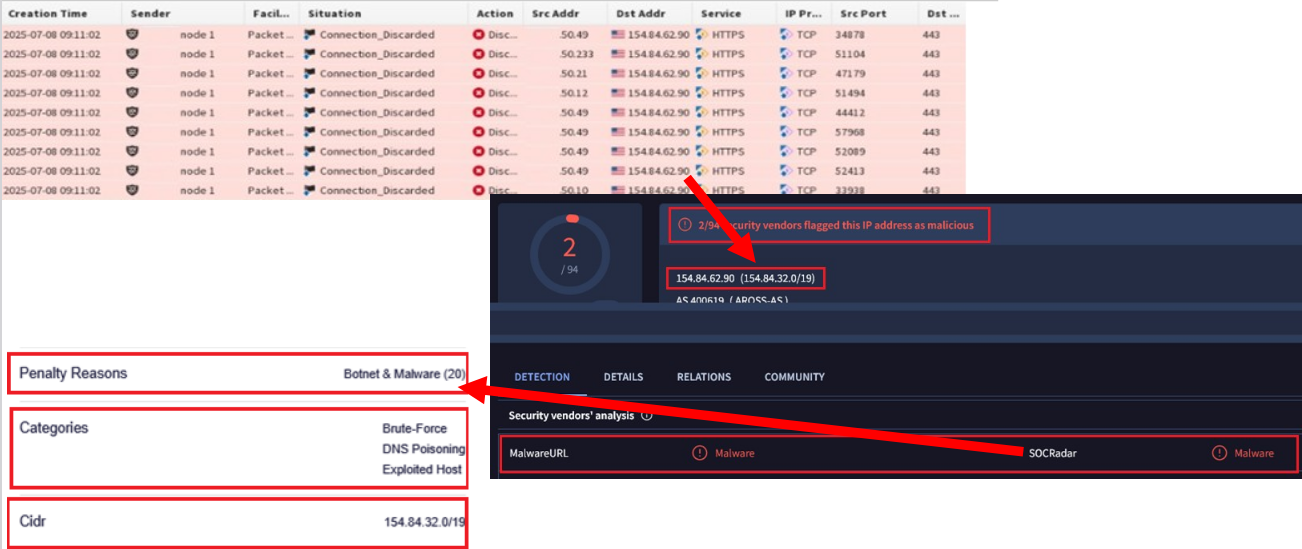This screenshot has width=1302, height=549.
Task: Switch to the DETAILS tab
Action: 623,377
